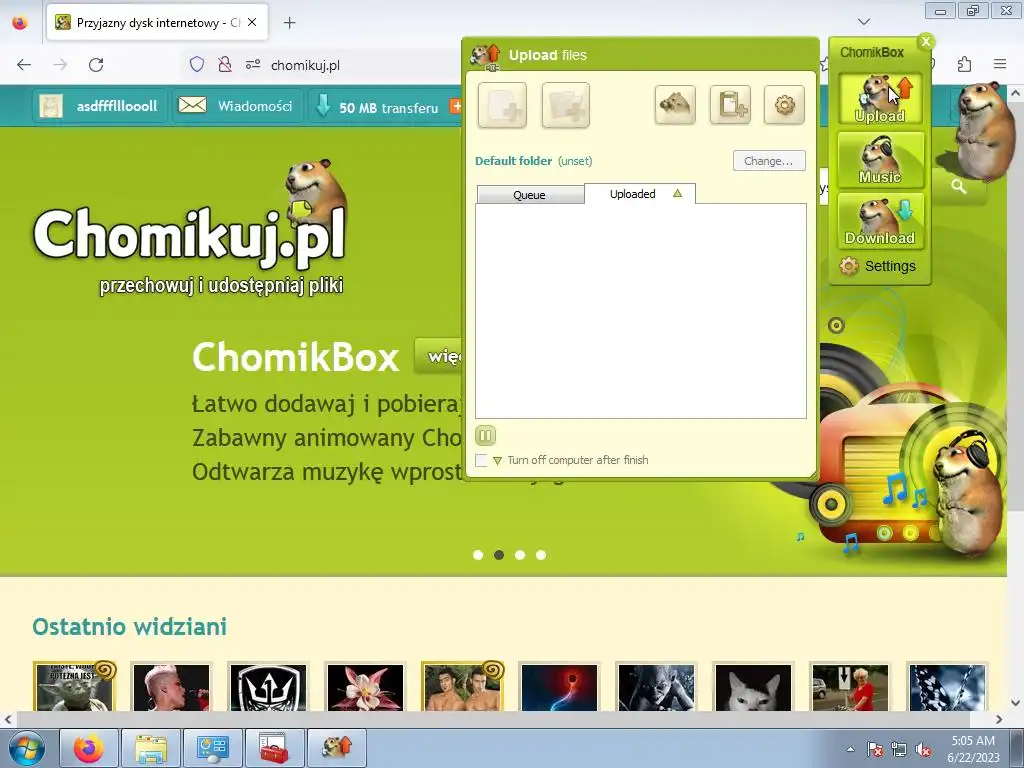Click the taskbar clock showing 5:05 AM
This screenshot has height=768, width=1024.
click(x=973, y=749)
